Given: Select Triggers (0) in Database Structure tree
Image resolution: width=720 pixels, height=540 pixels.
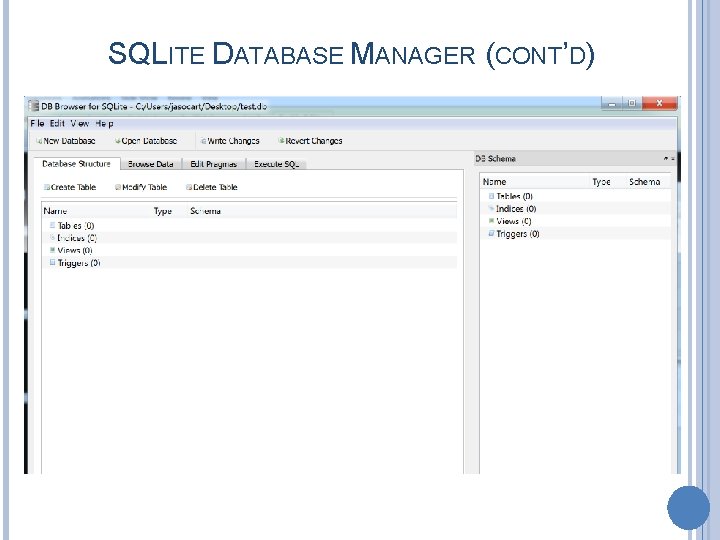Looking at the screenshot, I should (79, 263).
